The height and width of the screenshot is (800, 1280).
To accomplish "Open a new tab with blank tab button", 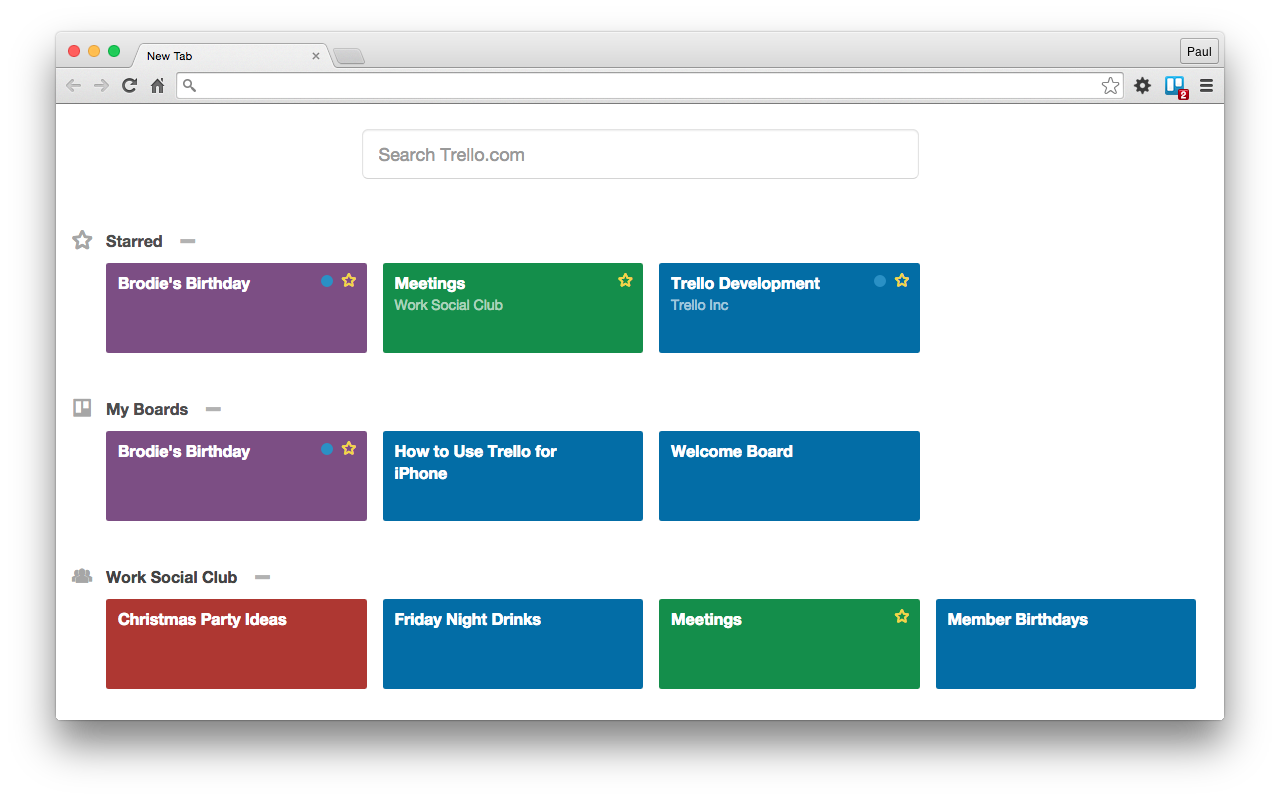I will click(x=349, y=56).
